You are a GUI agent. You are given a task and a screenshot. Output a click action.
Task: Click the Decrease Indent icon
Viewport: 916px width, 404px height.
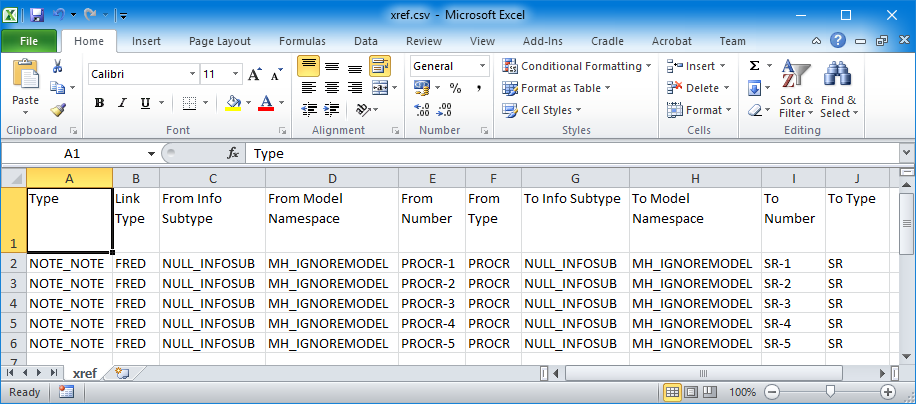tap(308, 109)
